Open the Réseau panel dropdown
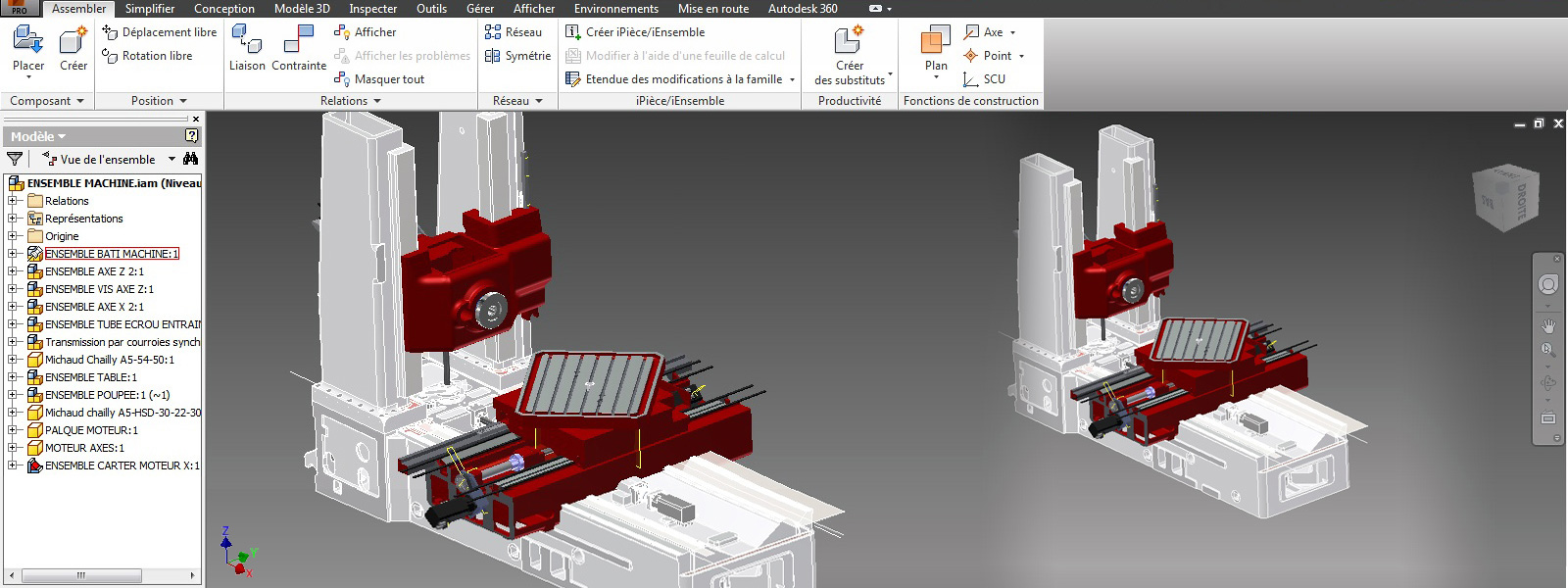 pos(539,101)
